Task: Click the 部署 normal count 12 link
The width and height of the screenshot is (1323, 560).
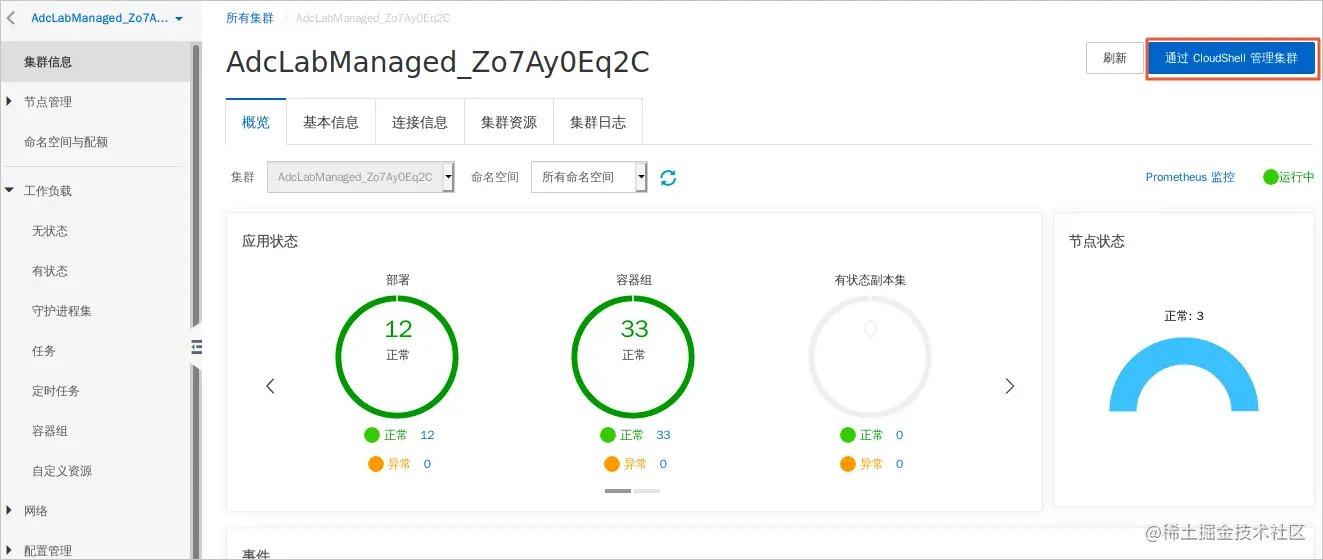Action: (427, 435)
